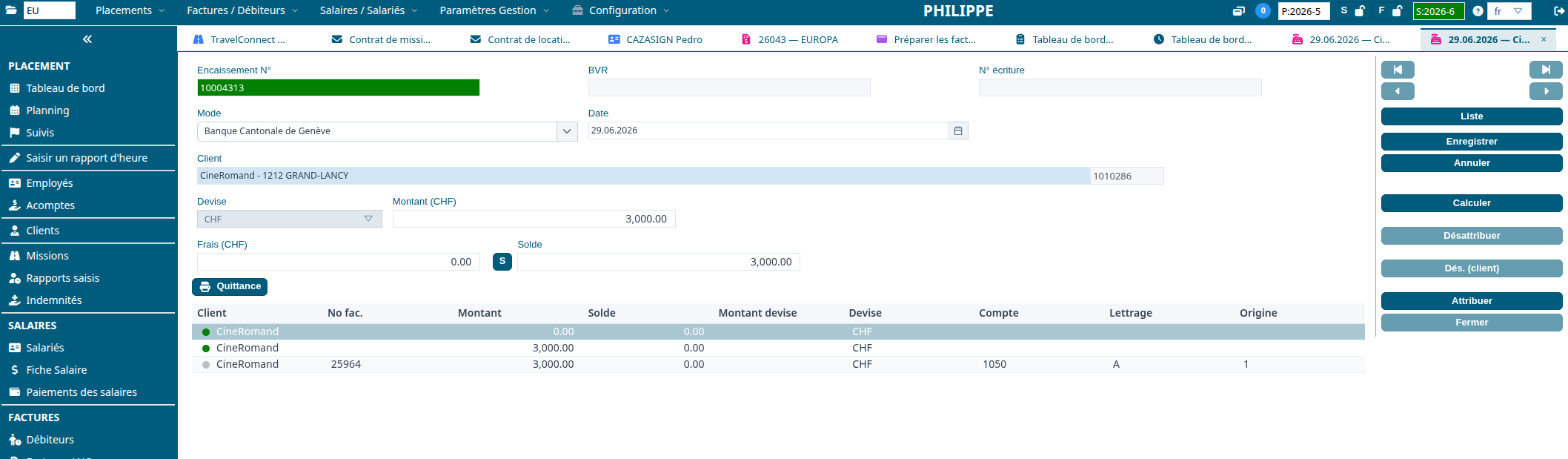The image size is (1568, 459).
Task: Click the windows stack icon in header
Action: point(1239,11)
